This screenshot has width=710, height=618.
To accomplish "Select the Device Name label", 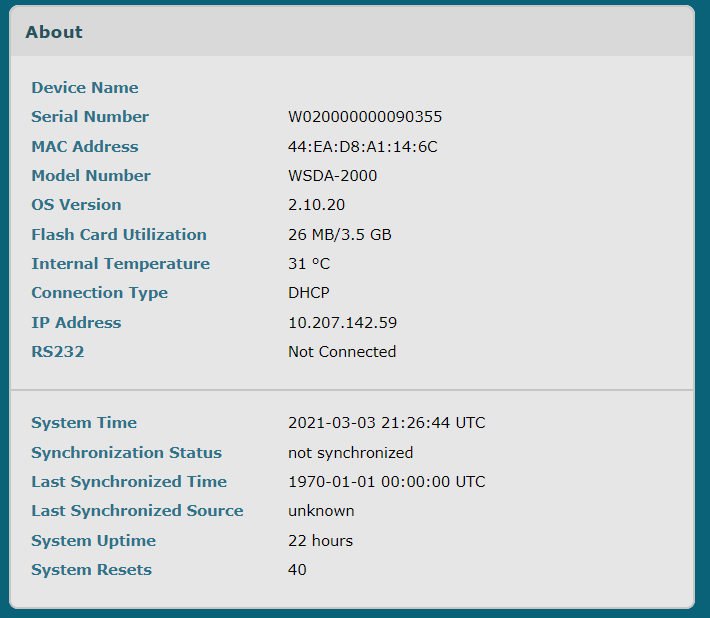I will click(85, 87).
